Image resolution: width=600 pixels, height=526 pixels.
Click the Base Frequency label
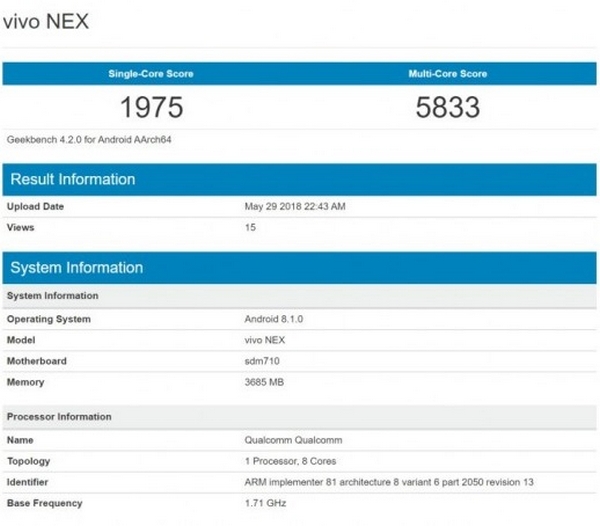point(45,503)
